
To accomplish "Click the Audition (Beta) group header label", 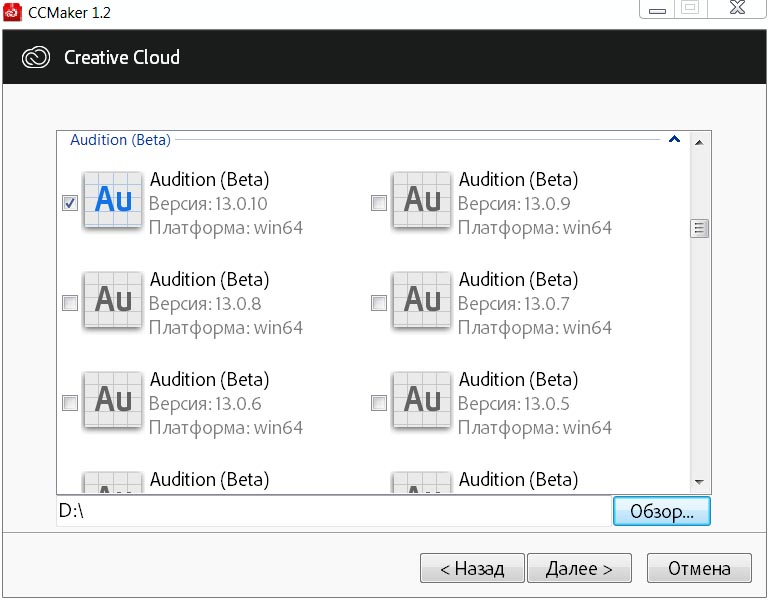I will click(120, 140).
